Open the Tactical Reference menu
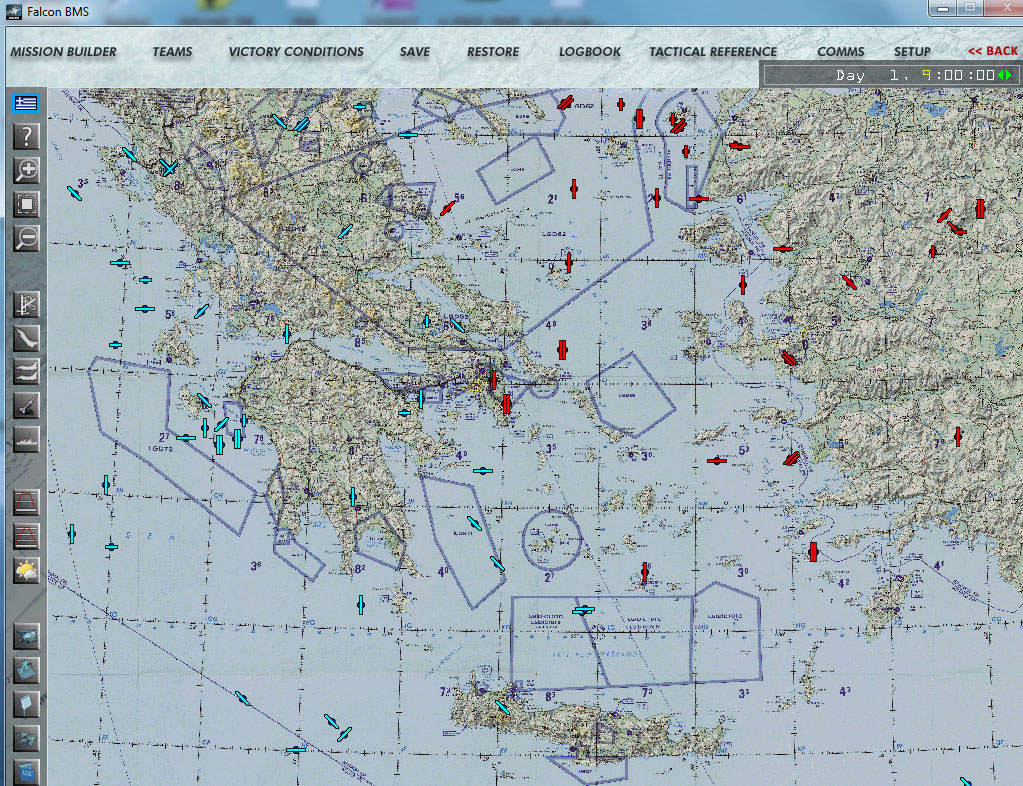 coord(713,52)
